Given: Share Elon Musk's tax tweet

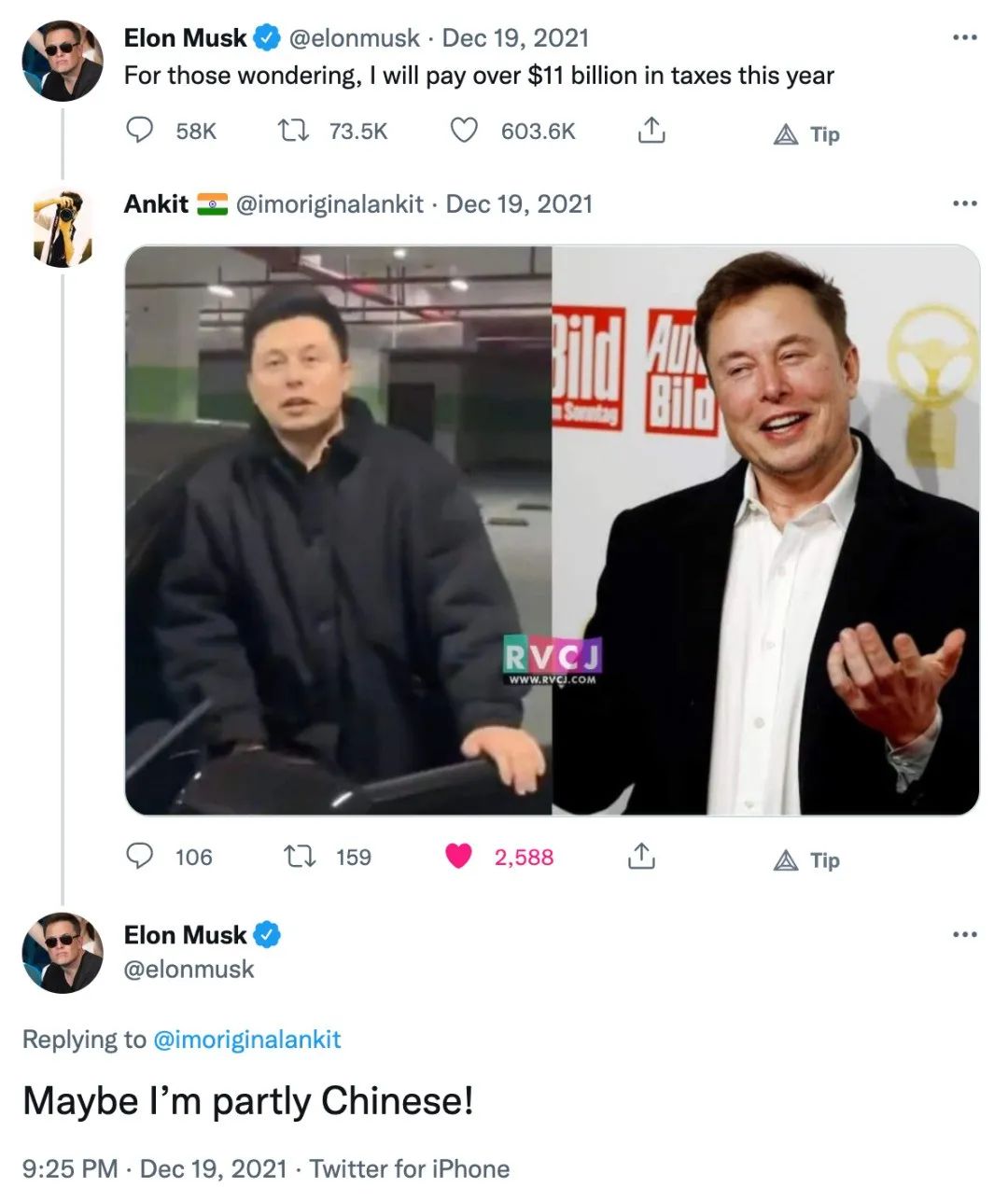Looking at the screenshot, I should 651,132.
